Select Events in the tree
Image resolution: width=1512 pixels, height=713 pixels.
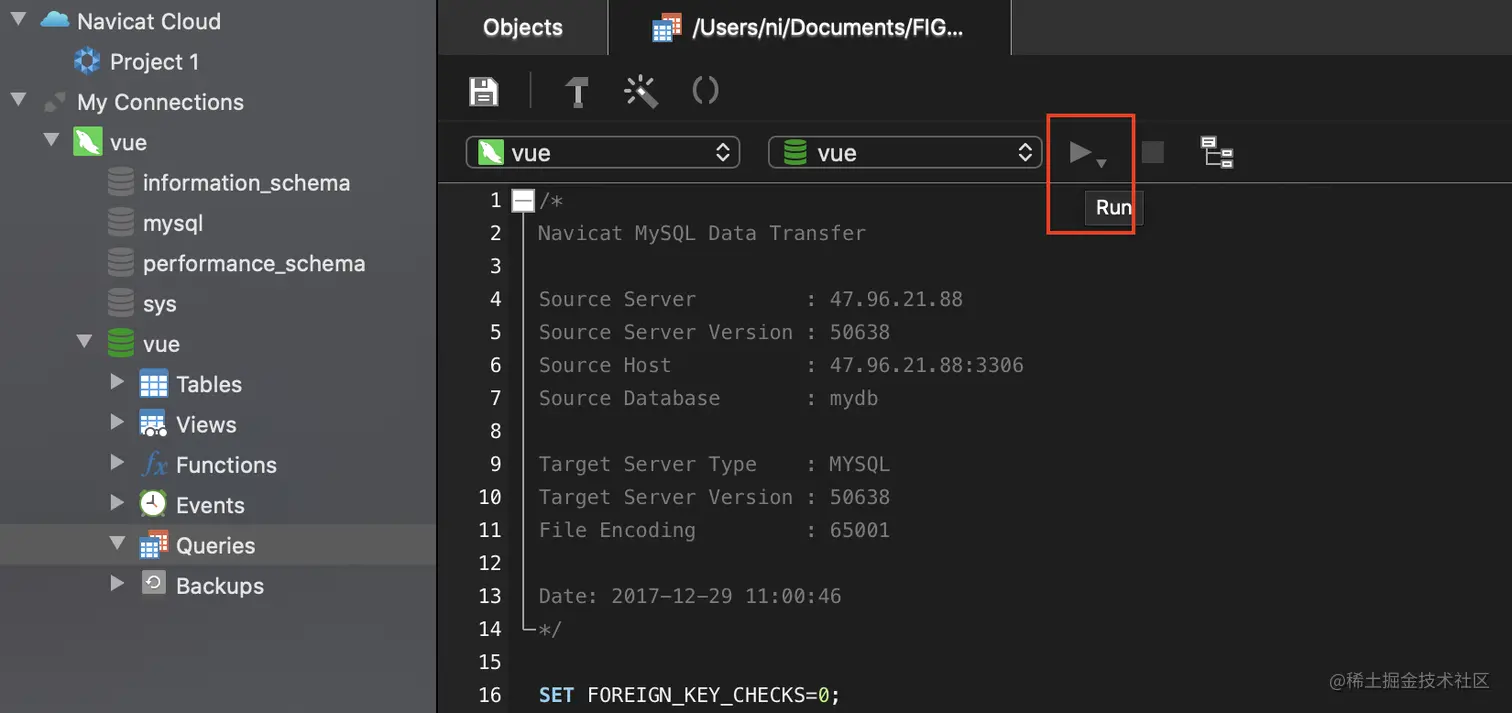coord(210,505)
